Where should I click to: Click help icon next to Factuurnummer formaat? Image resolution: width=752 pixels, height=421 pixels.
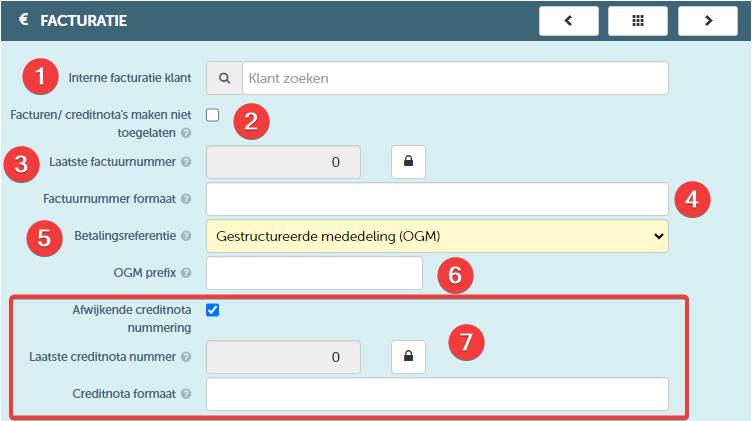coord(186,199)
